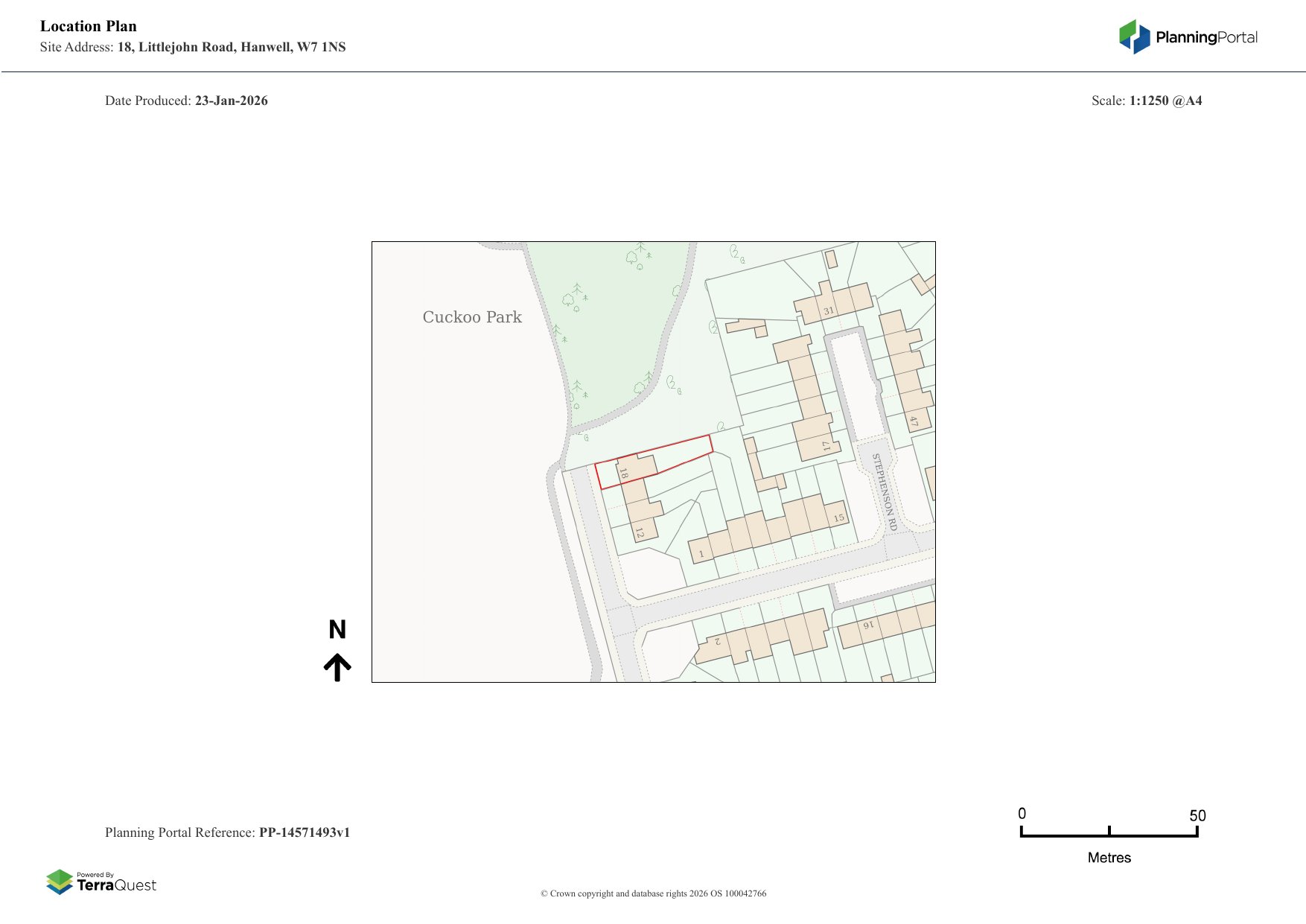Click the site address text in the header
1306x924 pixels.
(x=193, y=47)
